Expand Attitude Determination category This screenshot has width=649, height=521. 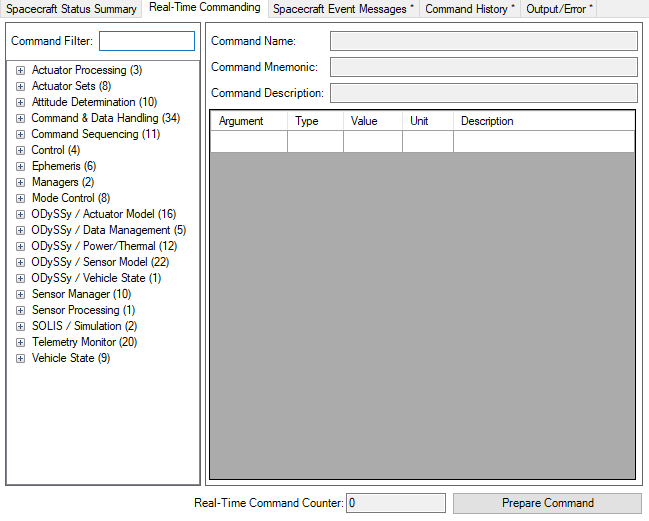pyautogui.click(x=20, y=102)
